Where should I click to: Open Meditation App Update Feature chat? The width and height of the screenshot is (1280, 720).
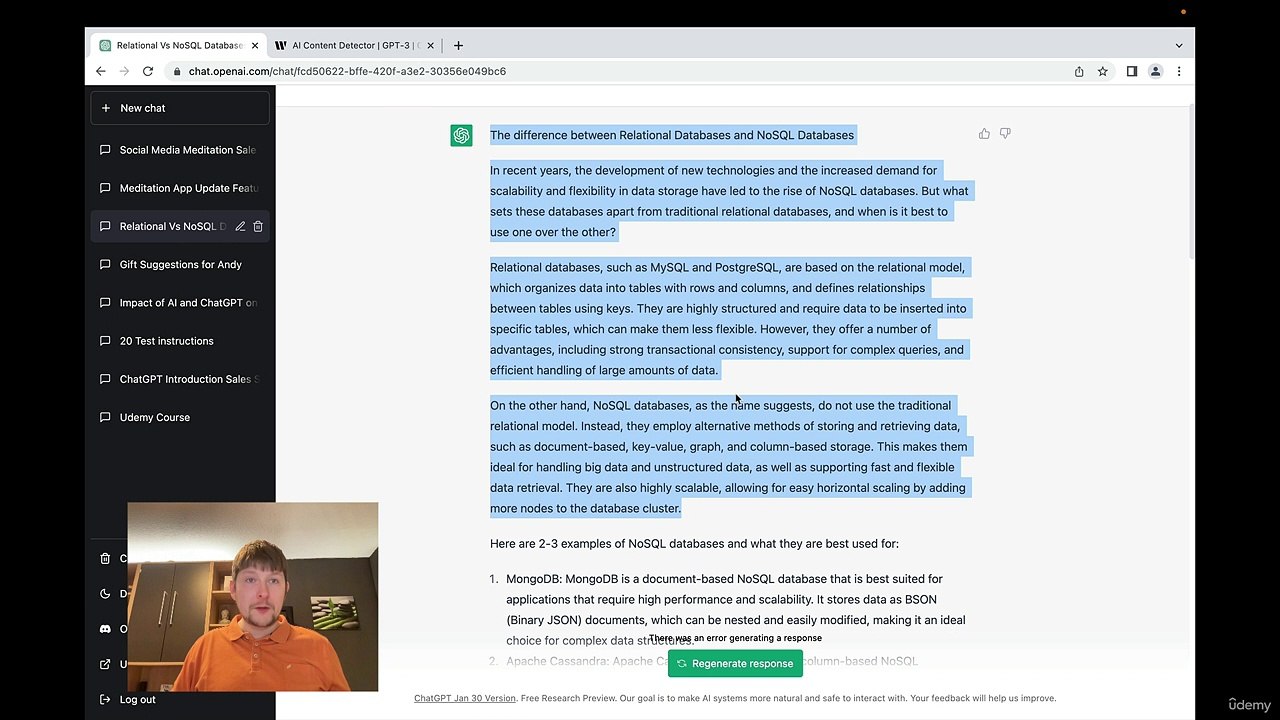(x=180, y=188)
